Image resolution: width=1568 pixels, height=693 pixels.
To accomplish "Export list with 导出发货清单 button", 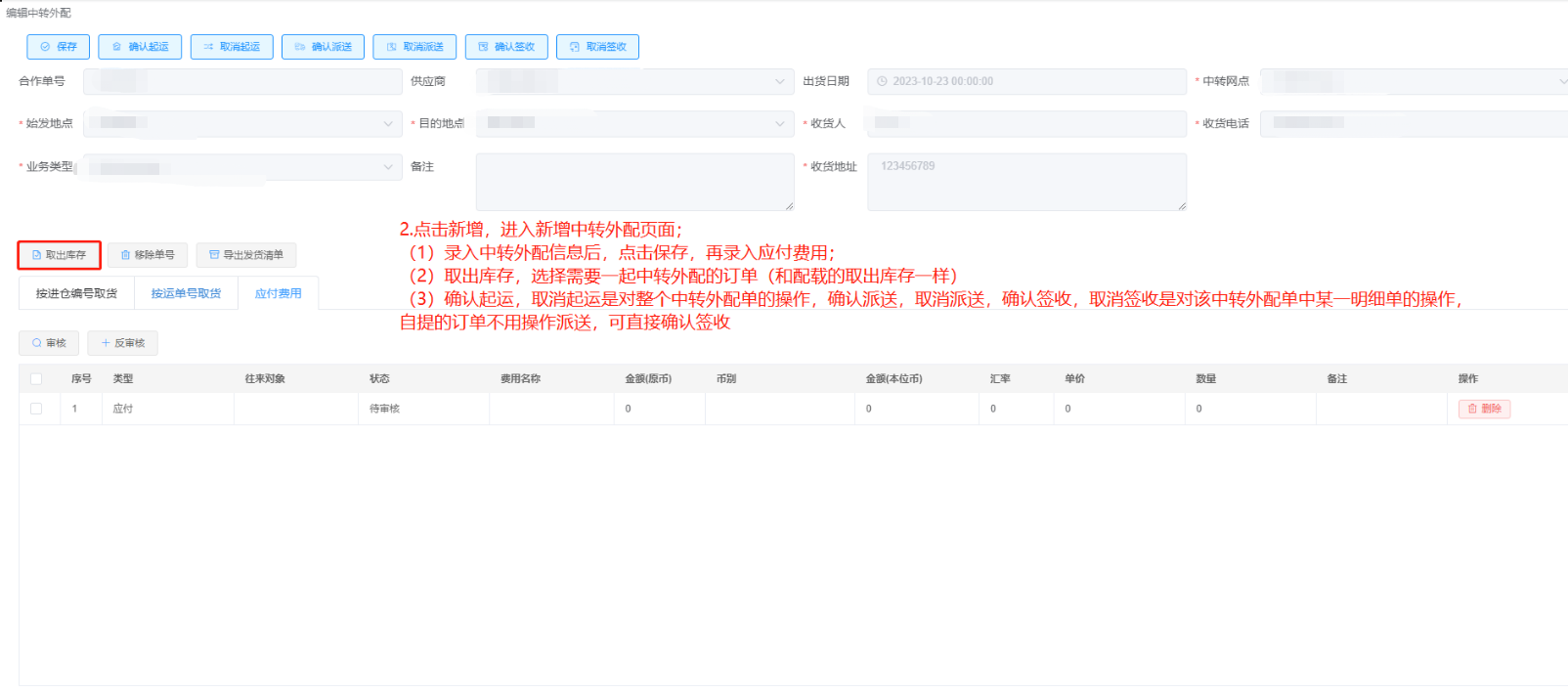I will tap(246, 255).
